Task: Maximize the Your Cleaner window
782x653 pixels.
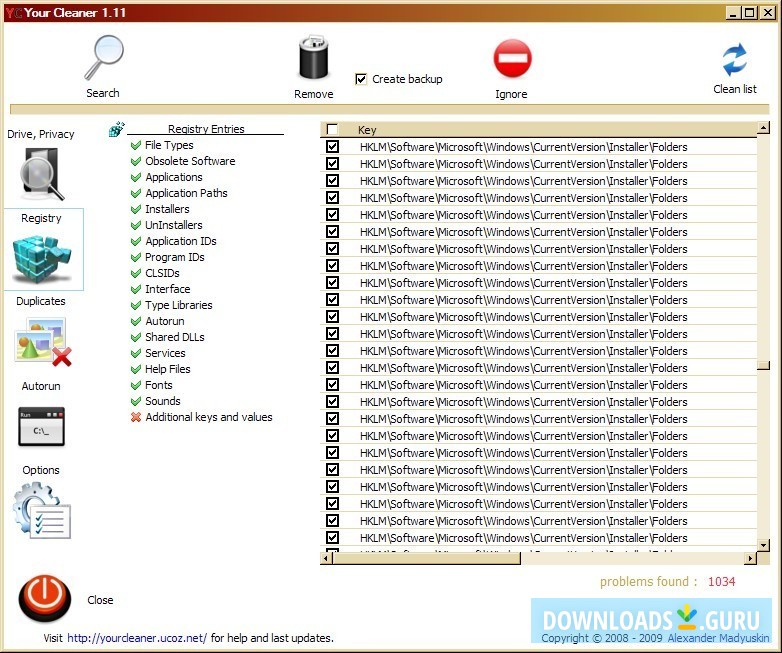Action: pos(749,13)
